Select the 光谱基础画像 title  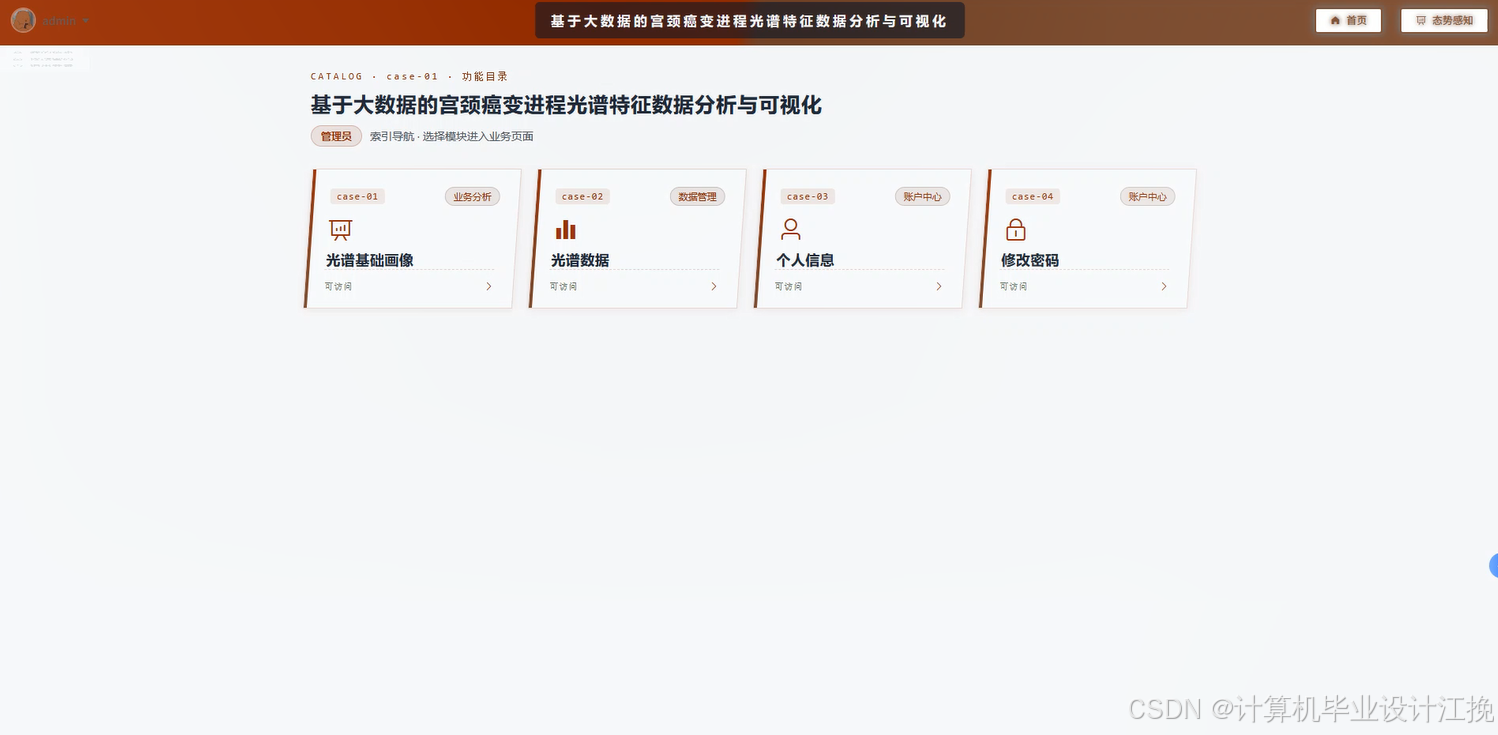point(370,260)
